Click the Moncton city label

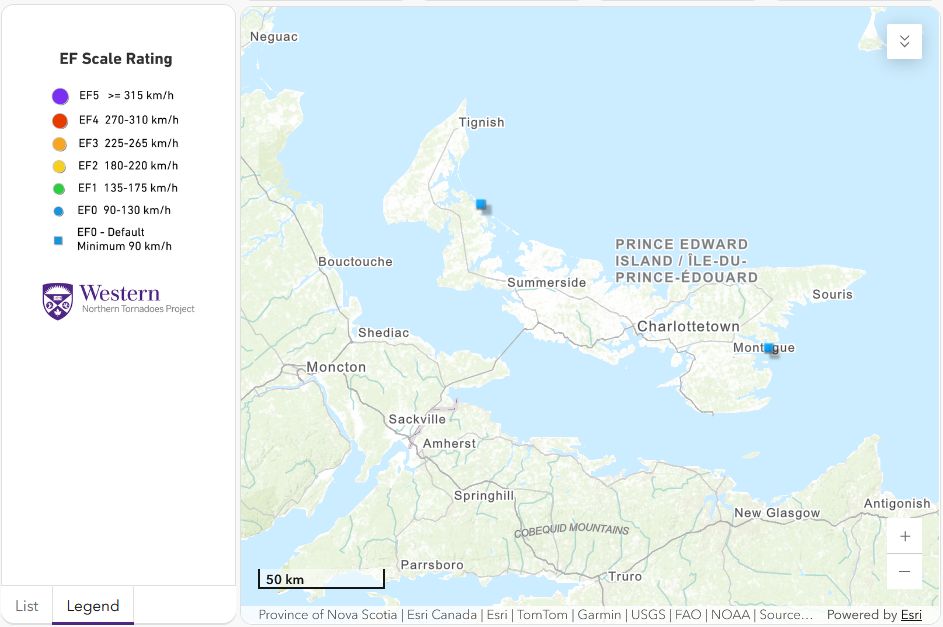click(336, 367)
